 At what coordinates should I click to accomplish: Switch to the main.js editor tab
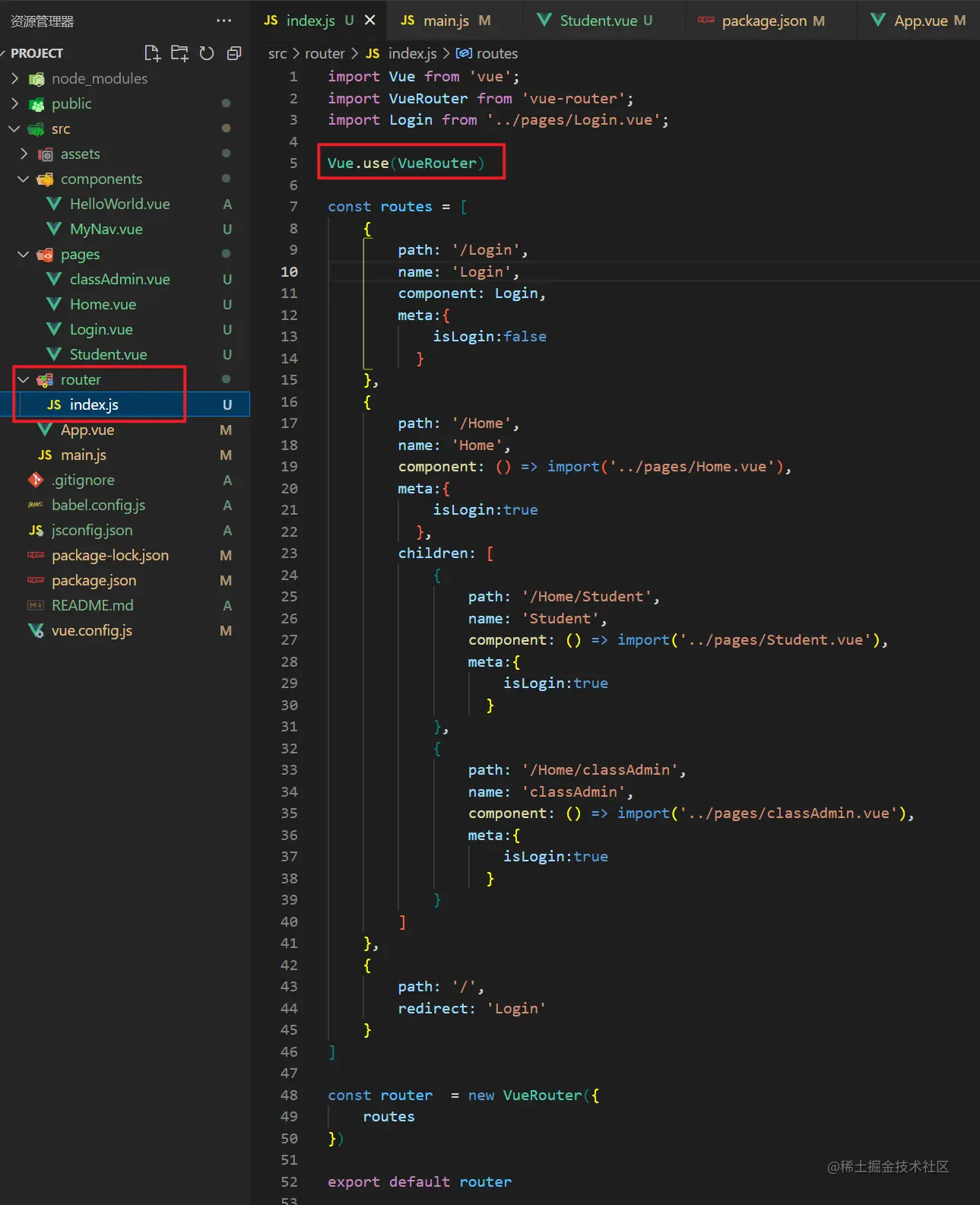pyautogui.click(x=455, y=21)
